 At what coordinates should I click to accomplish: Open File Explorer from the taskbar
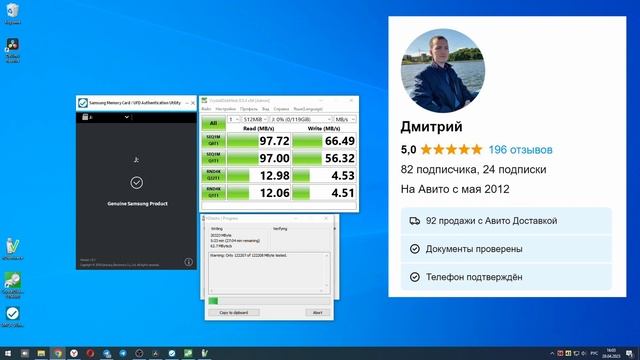pyautogui.click(x=41, y=353)
